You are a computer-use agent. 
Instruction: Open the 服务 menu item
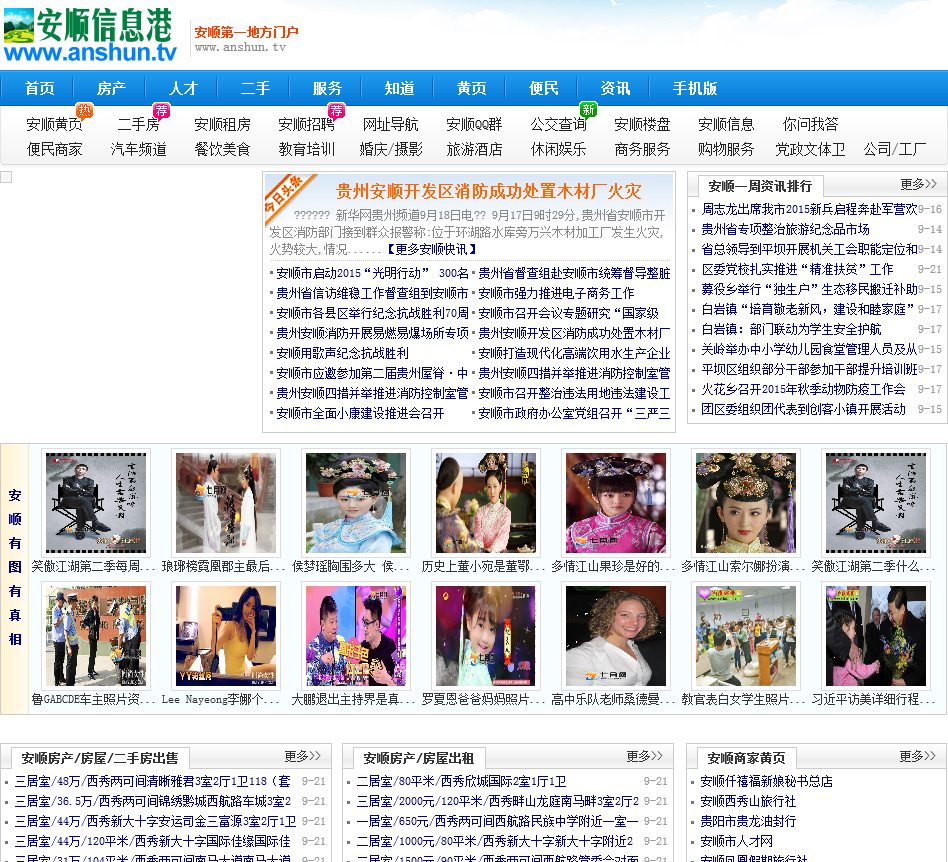(328, 88)
